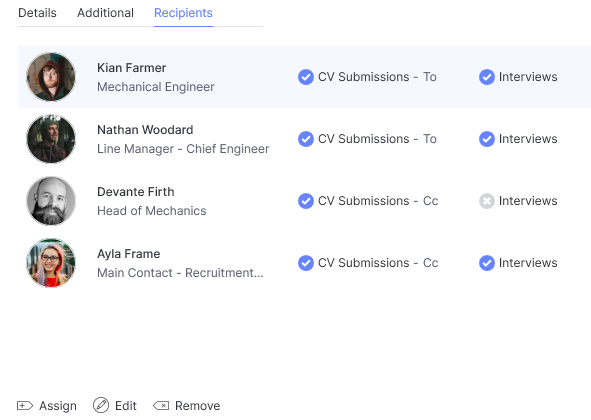This screenshot has height=420, width=591.
Task: Toggle Kian Farmer's CV Submissions checkmark
Action: click(306, 77)
